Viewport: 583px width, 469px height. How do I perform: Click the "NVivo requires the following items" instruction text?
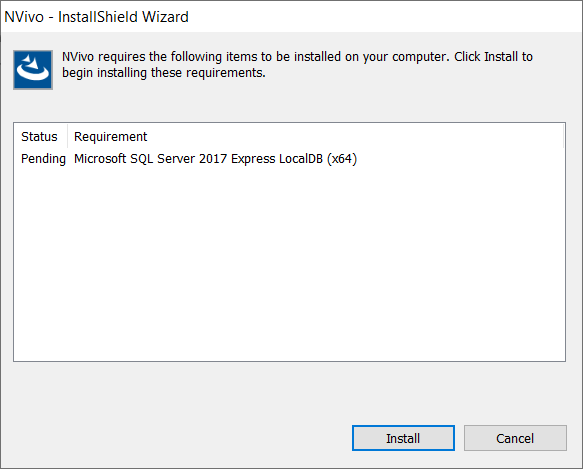pyautogui.click(x=297, y=57)
